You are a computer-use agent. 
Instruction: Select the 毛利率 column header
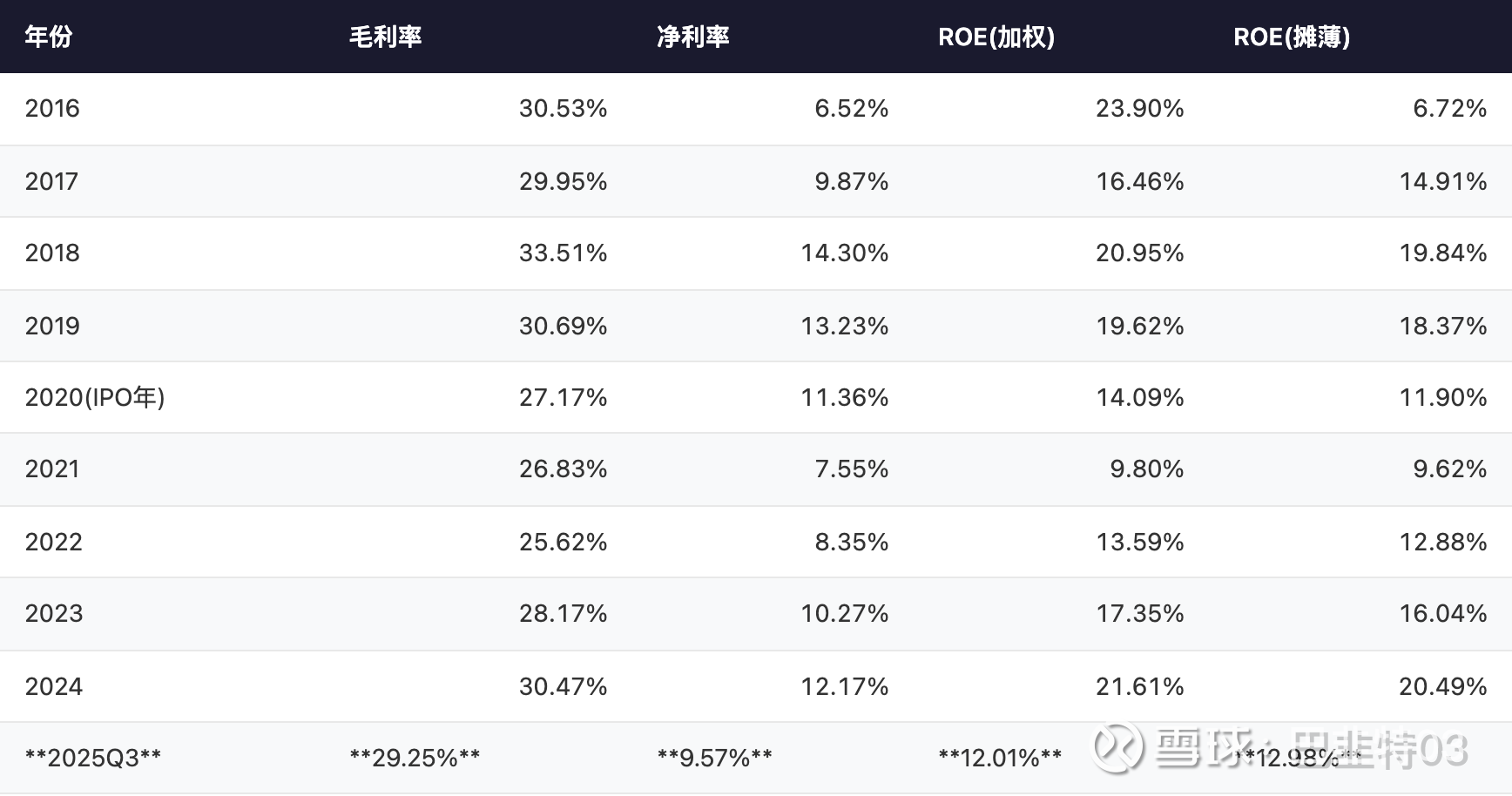385,37
